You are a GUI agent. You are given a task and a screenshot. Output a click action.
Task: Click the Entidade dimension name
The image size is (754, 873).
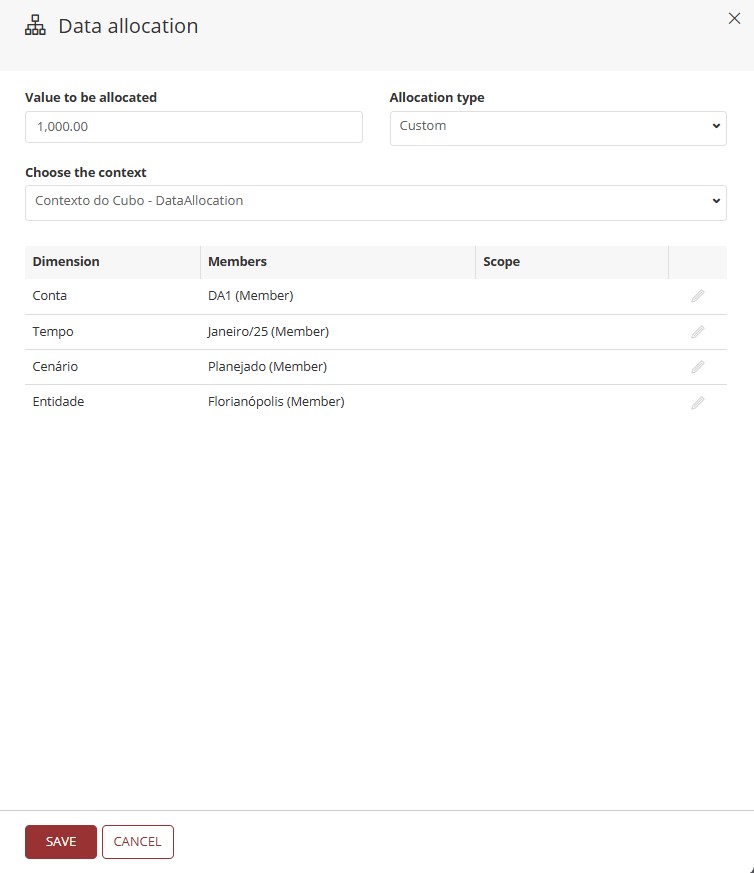pyautogui.click(x=58, y=402)
